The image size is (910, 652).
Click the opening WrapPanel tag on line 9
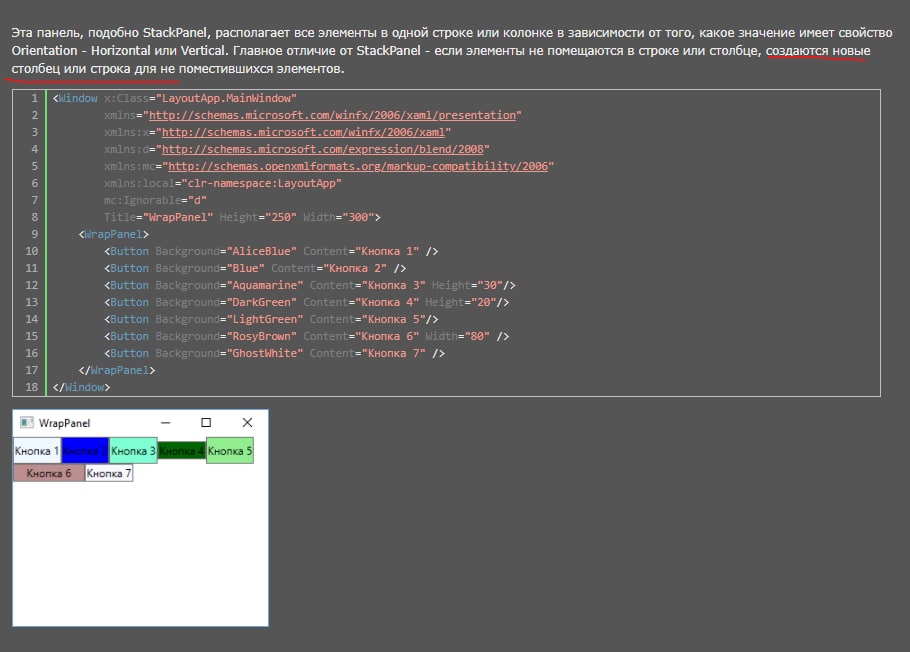(113, 234)
